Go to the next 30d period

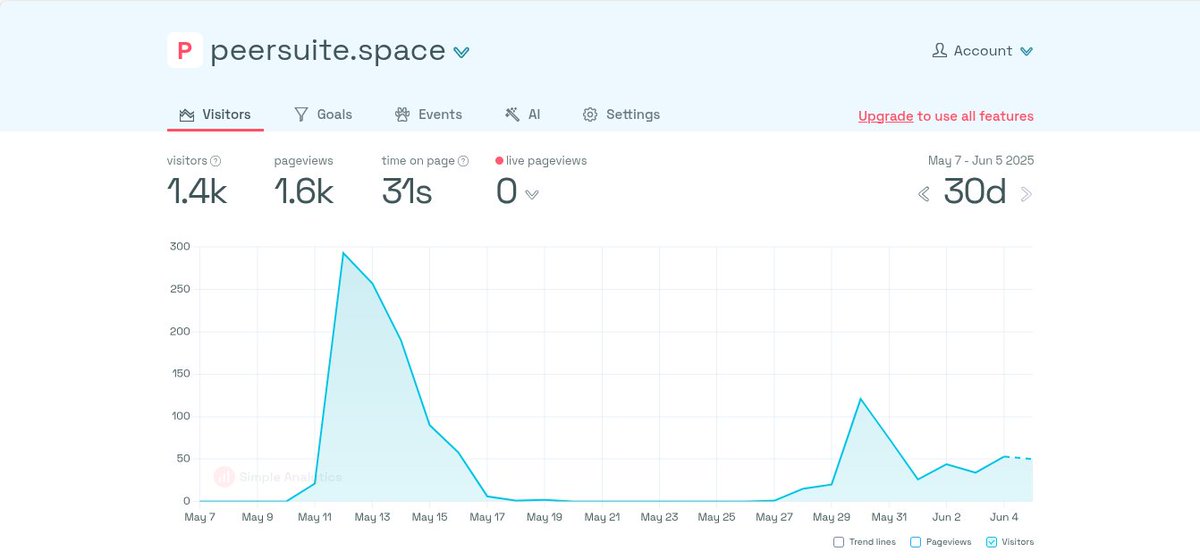[1026, 193]
